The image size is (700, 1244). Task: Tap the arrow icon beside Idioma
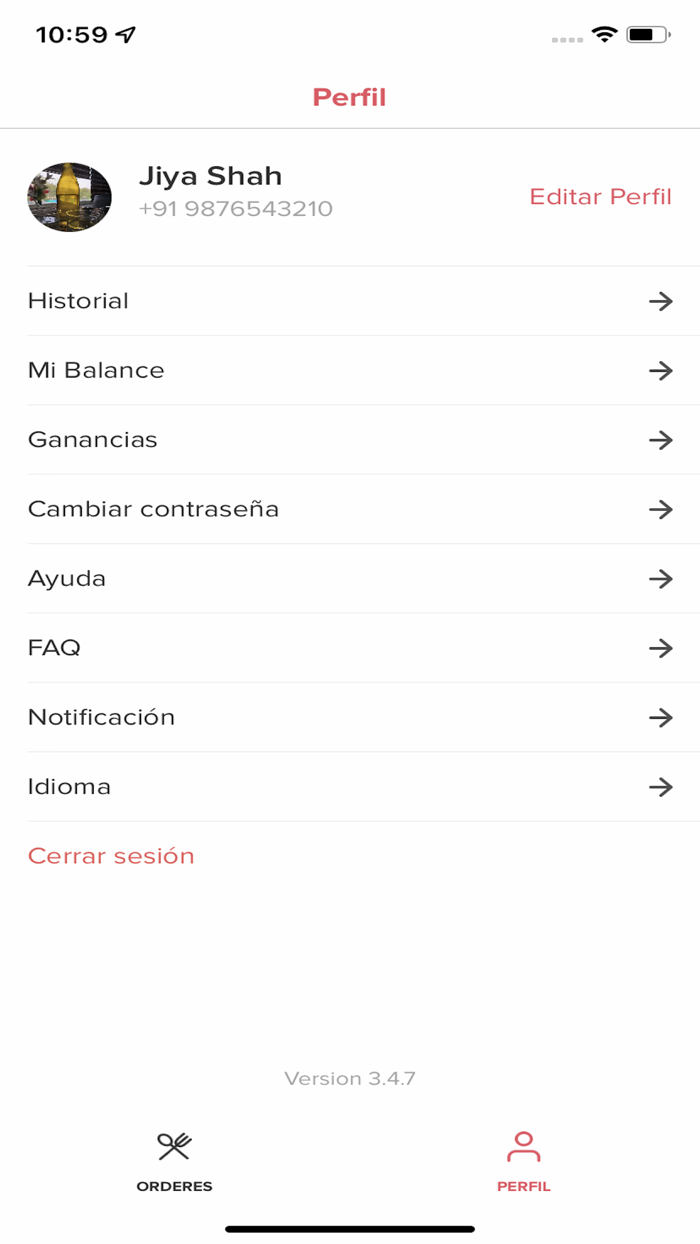[x=660, y=787]
